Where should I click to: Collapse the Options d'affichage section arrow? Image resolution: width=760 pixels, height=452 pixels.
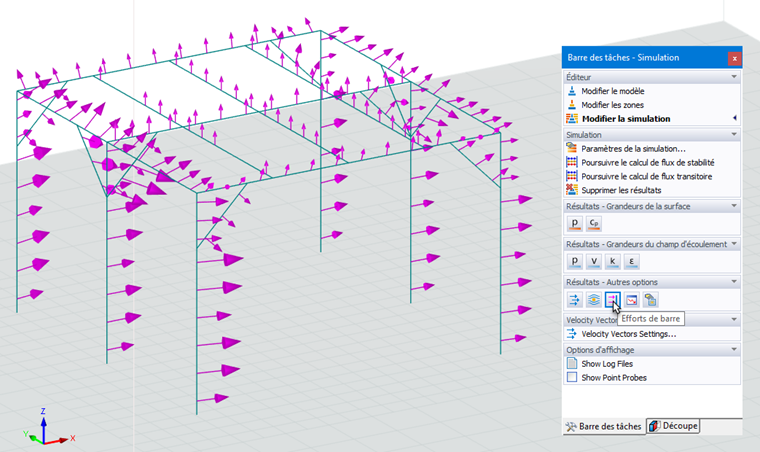(734, 349)
